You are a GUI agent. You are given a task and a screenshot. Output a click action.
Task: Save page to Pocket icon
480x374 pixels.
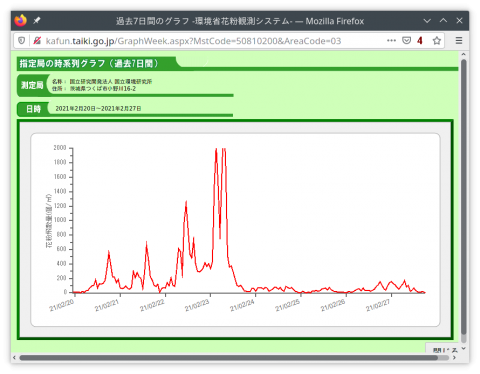click(406, 41)
